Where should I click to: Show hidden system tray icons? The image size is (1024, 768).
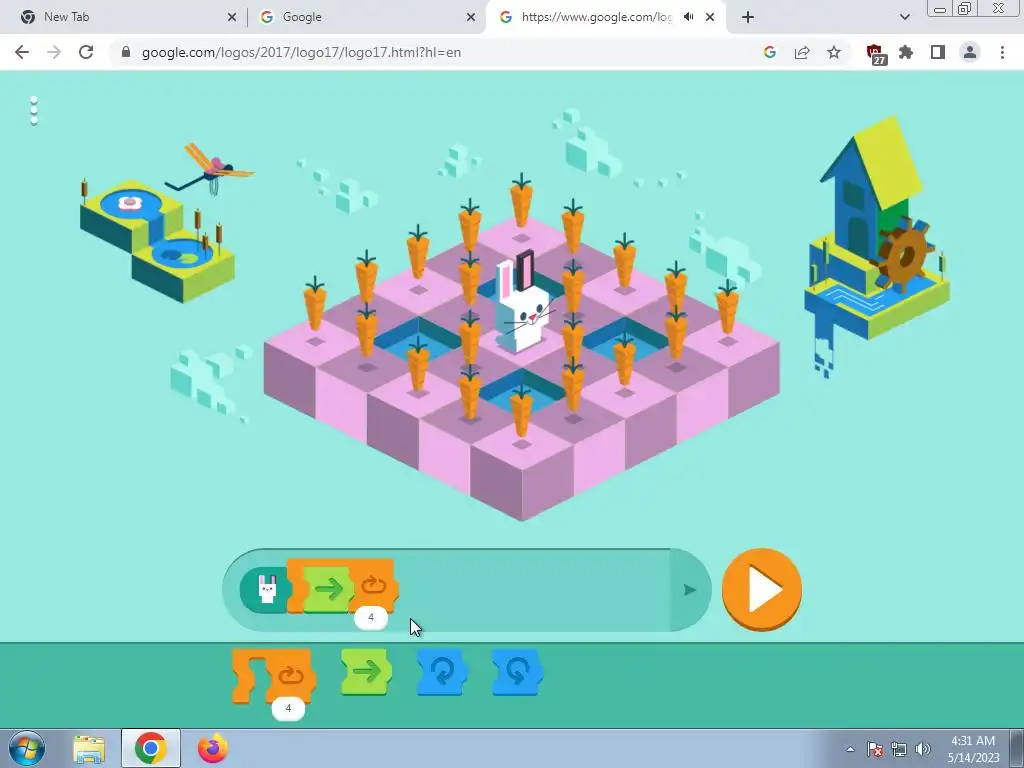coord(850,749)
